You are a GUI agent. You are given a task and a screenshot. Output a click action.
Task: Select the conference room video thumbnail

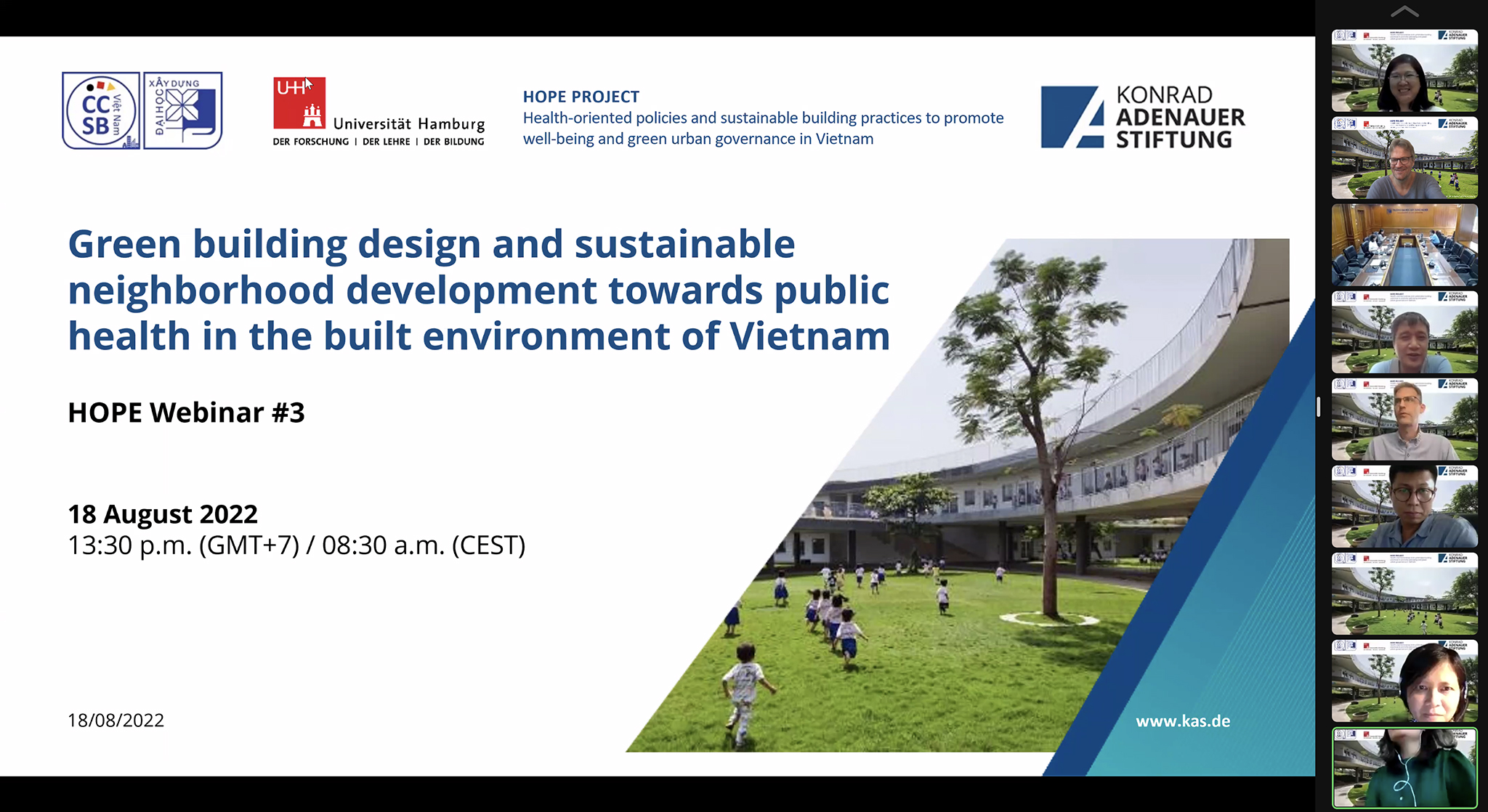point(1404,245)
